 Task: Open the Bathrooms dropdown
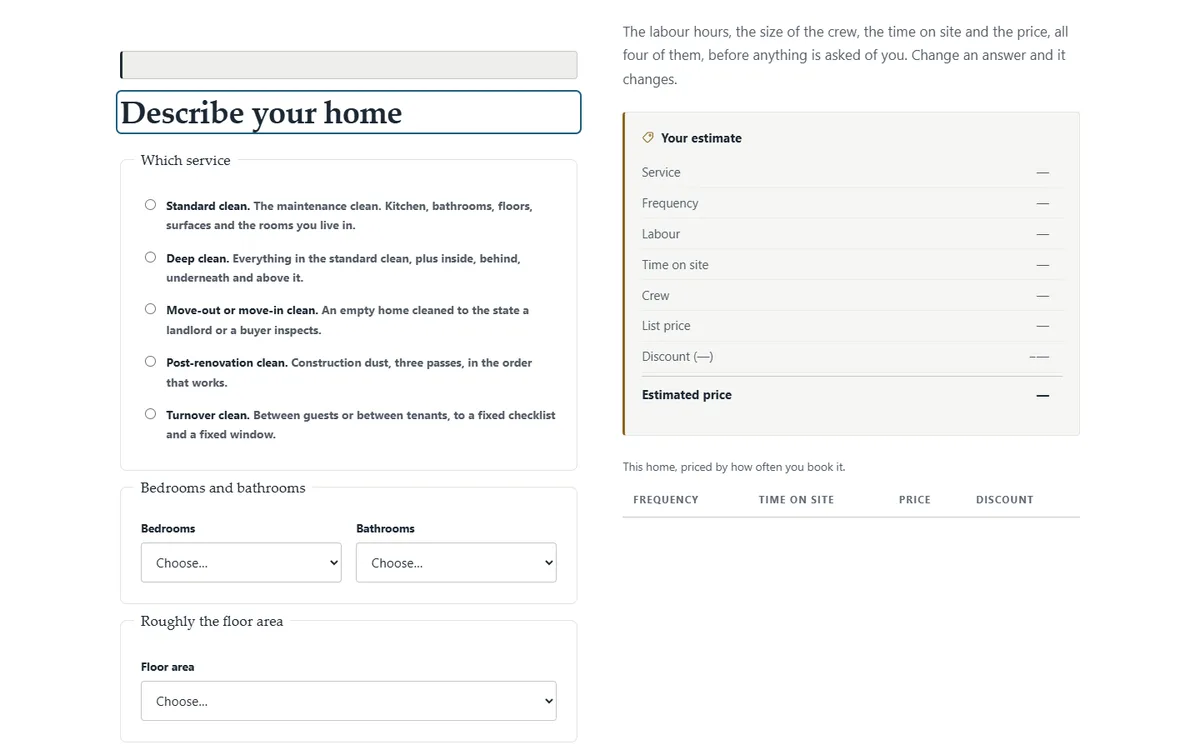[x=456, y=563]
